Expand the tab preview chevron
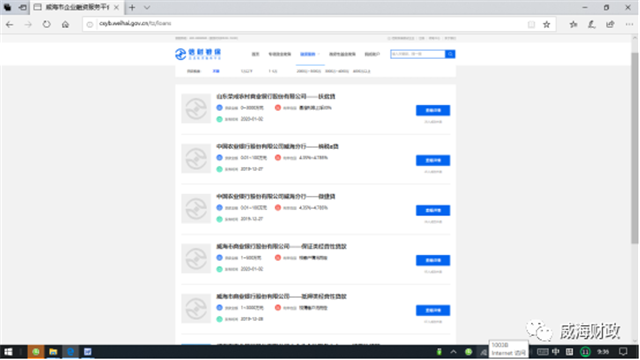 [x=147, y=7]
